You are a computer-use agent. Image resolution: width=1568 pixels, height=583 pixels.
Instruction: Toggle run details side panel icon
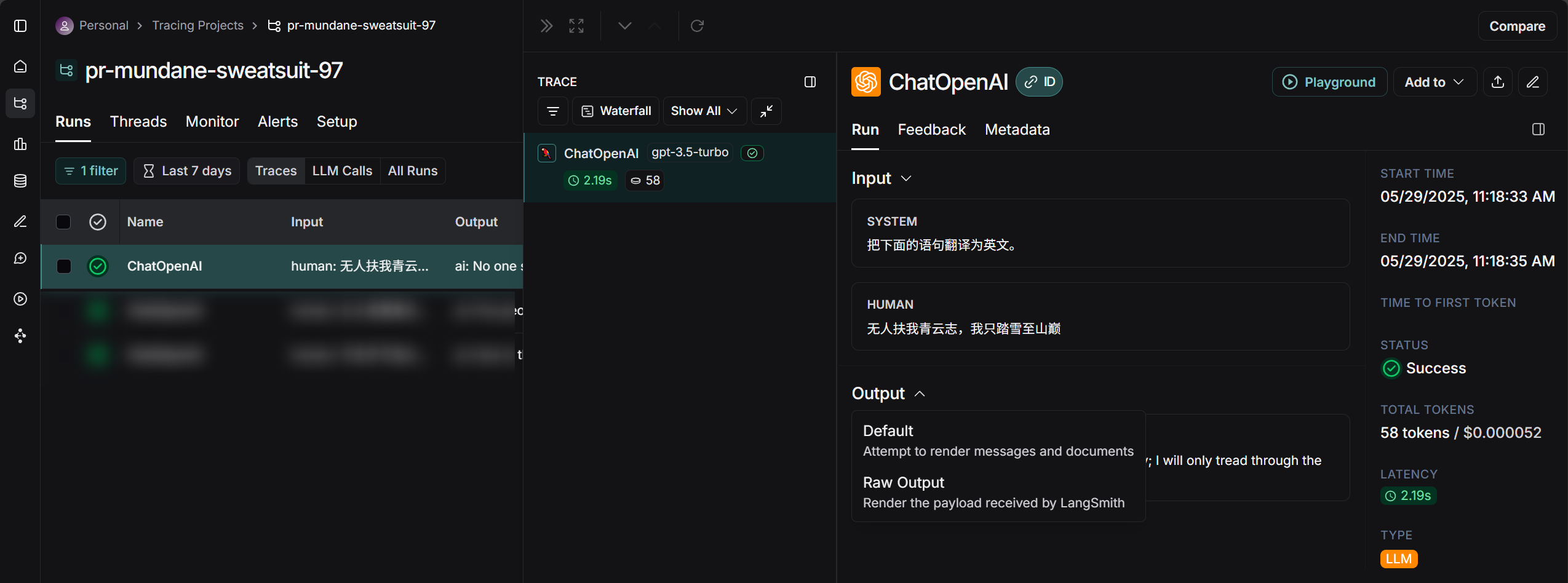1538,129
